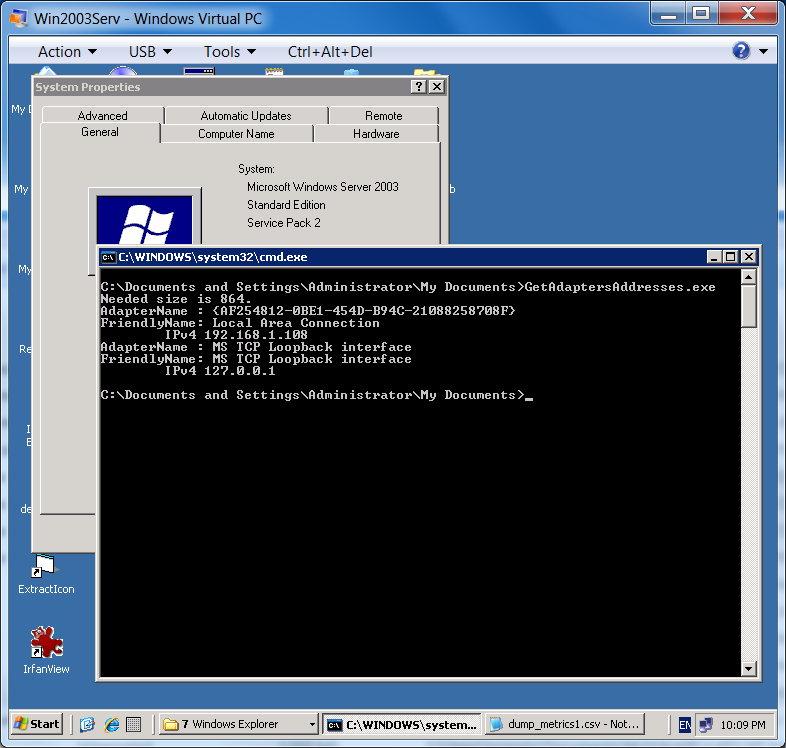The image size is (786, 748).
Task: Click the 'IPv4 127.0.0.1' output line
Action: tap(220, 371)
